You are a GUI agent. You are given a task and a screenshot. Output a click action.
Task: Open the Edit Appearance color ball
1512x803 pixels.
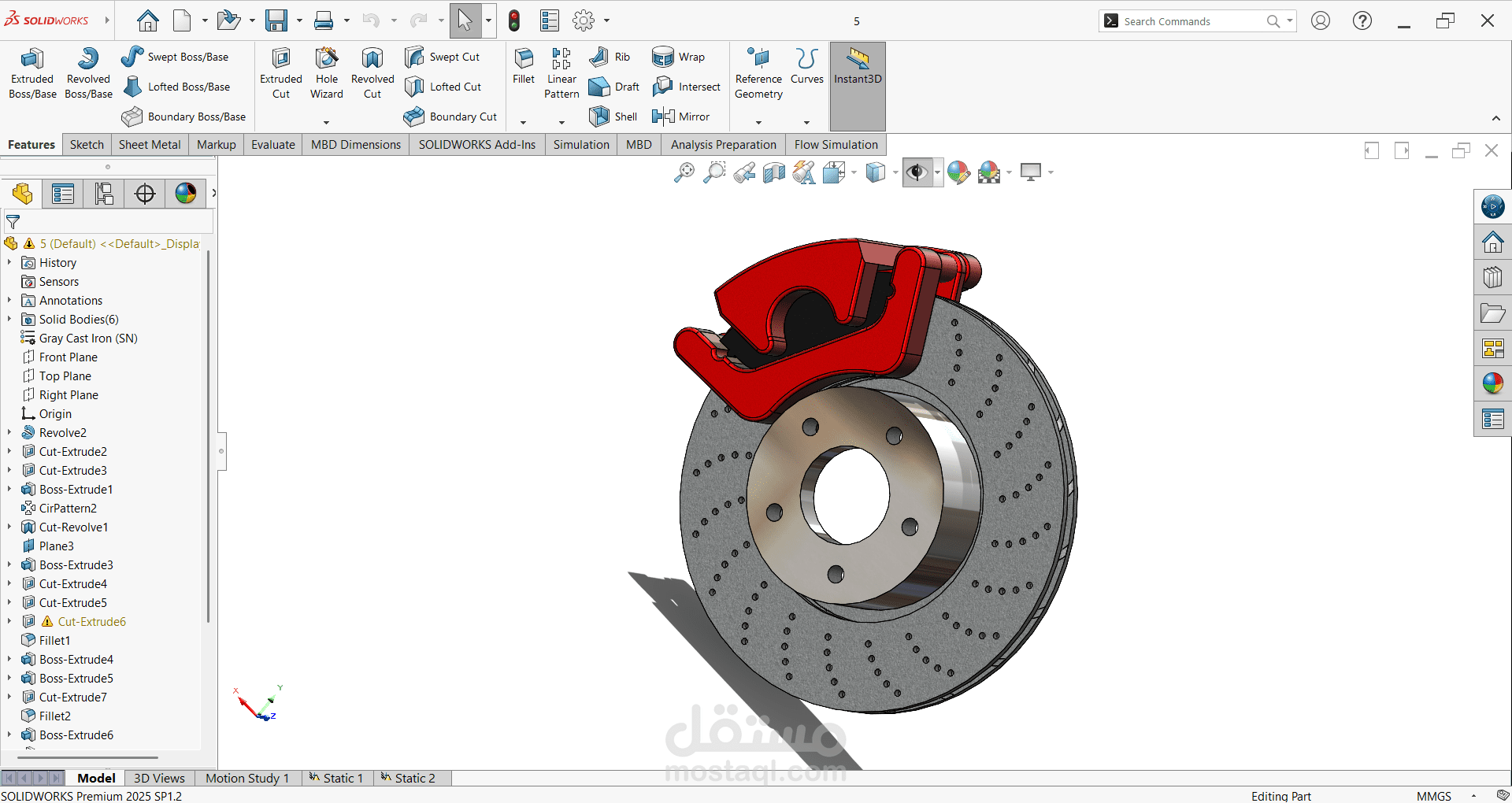tap(958, 172)
